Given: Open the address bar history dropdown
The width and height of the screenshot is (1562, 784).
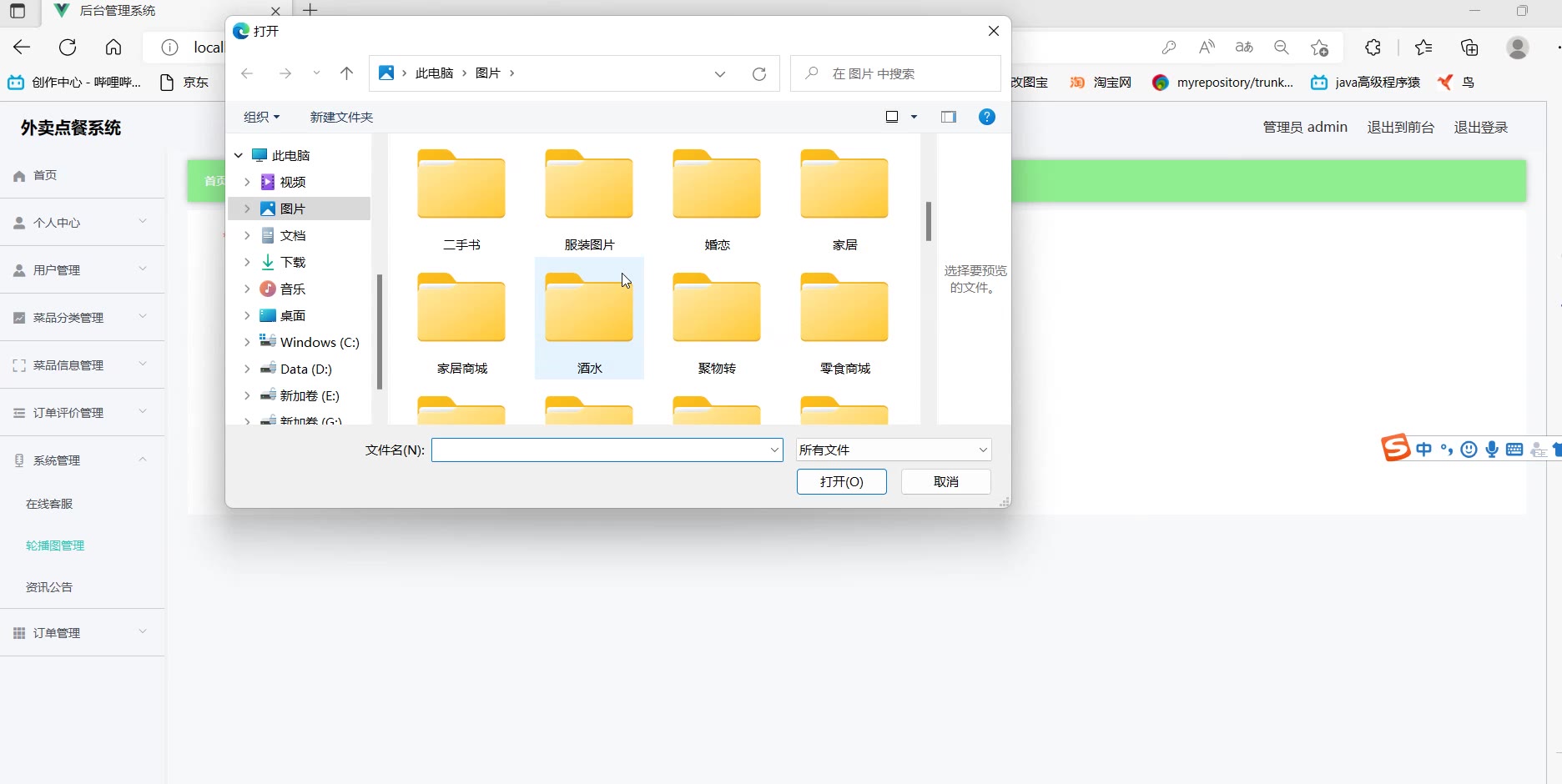Looking at the screenshot, I should pos(720,73).
